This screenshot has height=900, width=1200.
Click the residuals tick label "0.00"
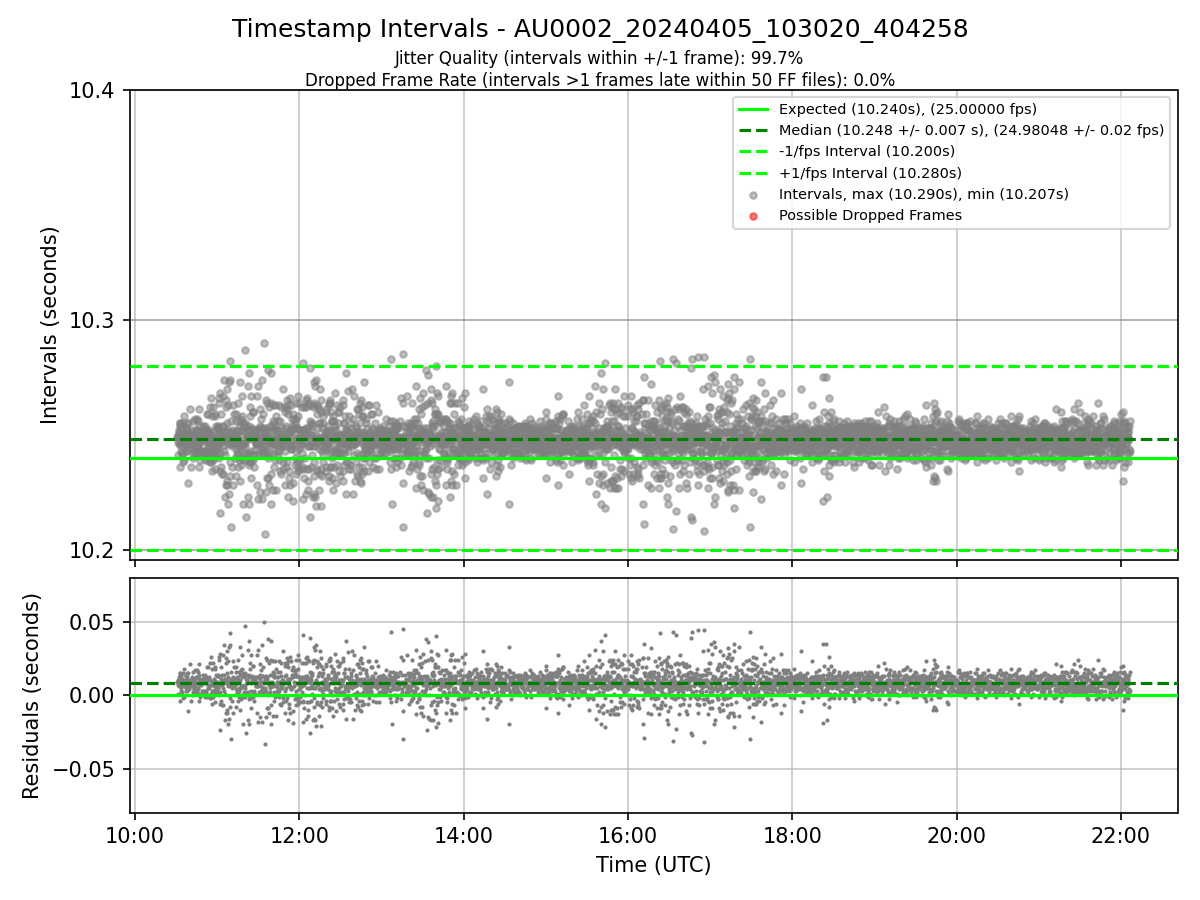[x=94, y=696]
